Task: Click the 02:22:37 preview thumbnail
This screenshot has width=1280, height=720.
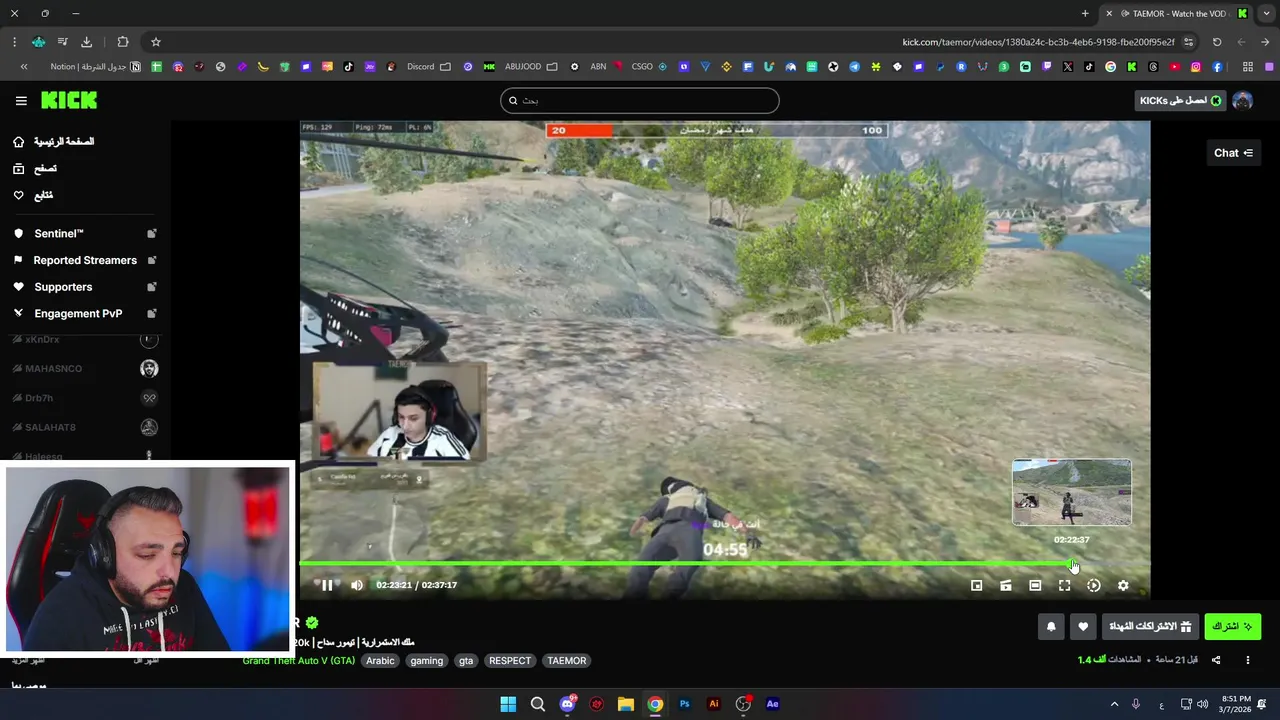Action: click(1072, 492)
